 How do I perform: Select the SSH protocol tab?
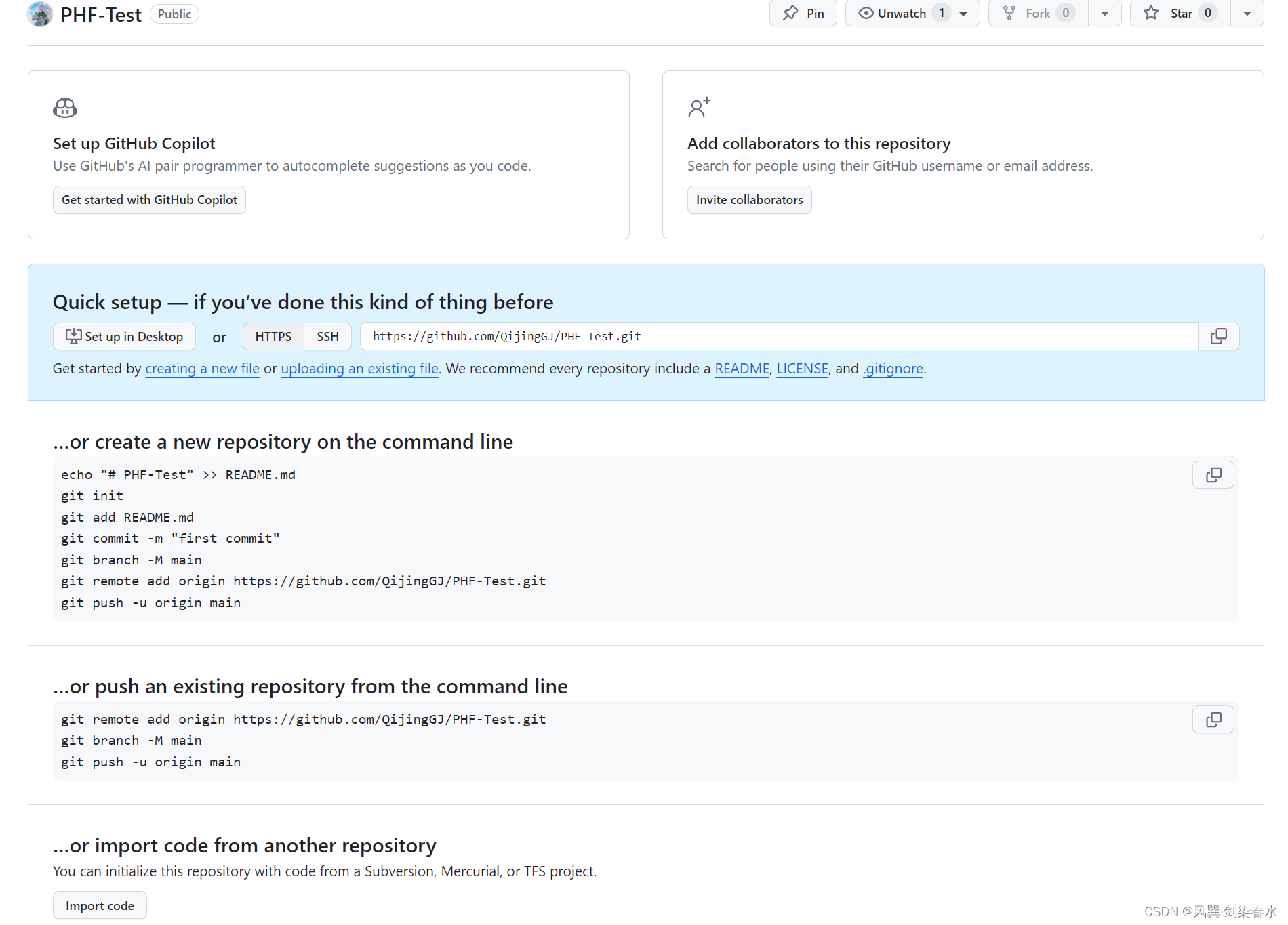tap(327, 337)
